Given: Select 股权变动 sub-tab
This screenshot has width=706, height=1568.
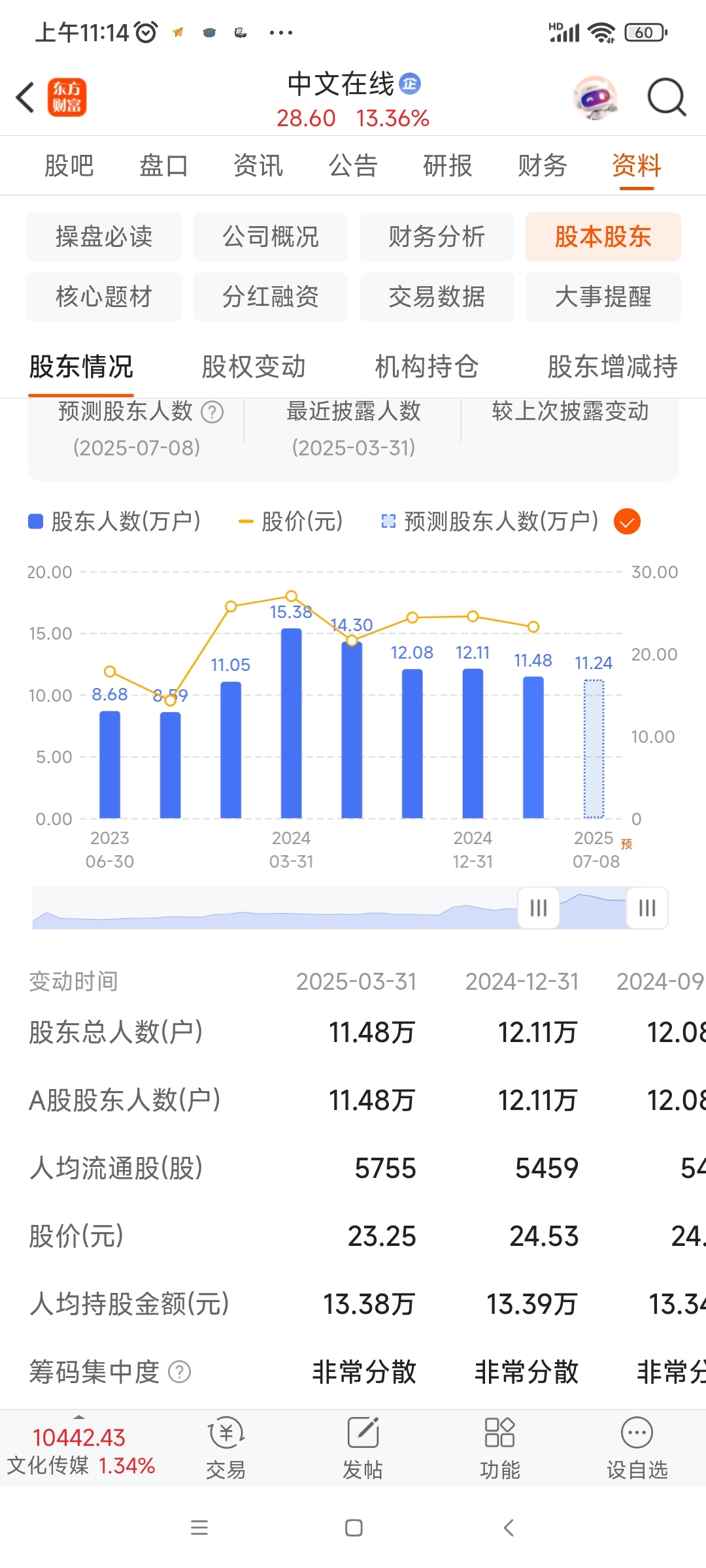Looking at the screenshot, I should (x=254, y=367).
